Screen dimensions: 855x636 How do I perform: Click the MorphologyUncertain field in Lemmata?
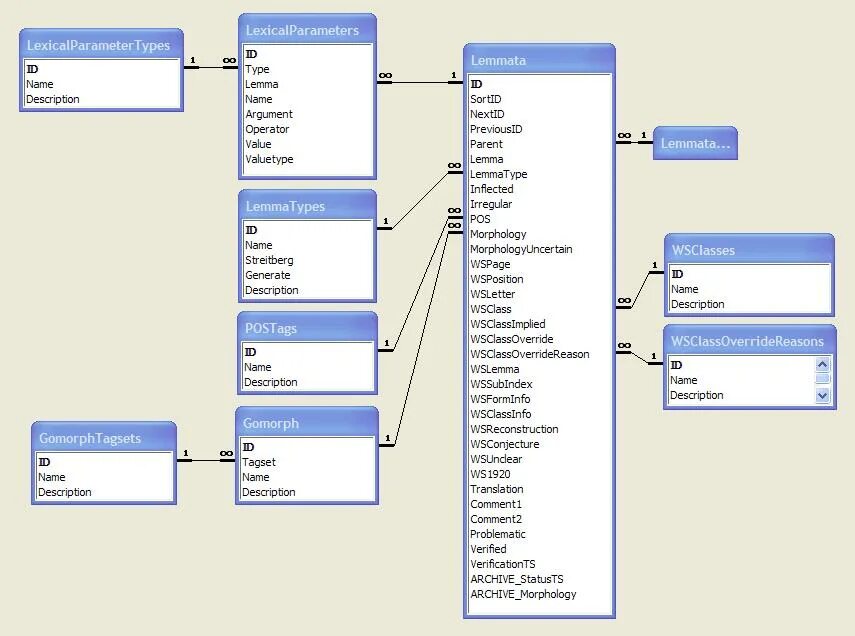pos(540,249)
